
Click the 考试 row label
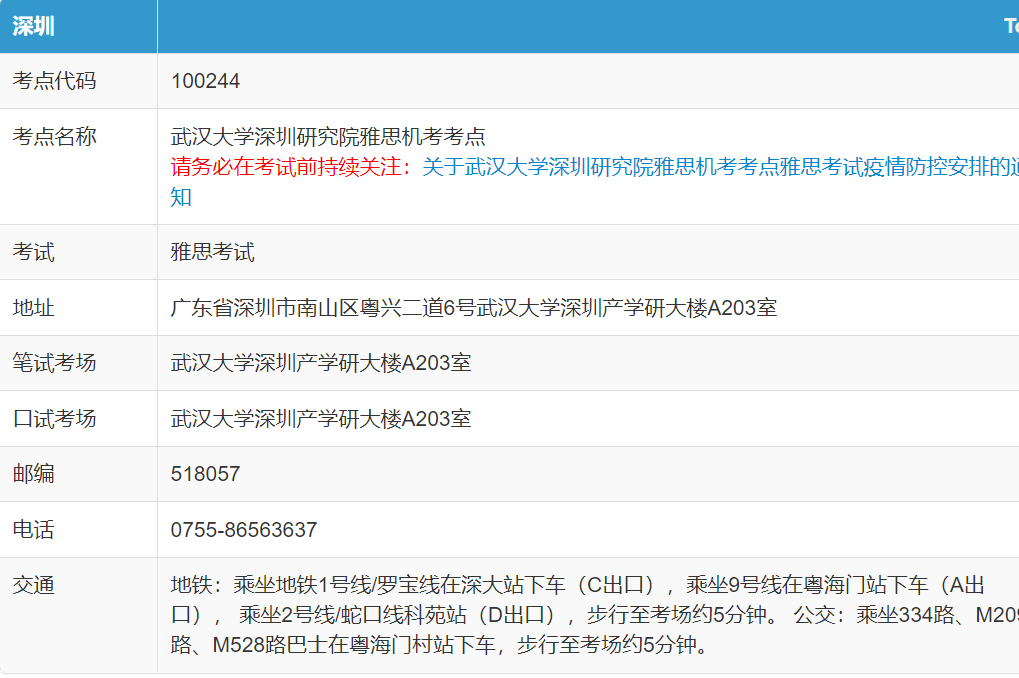click(x=33, y=252)
